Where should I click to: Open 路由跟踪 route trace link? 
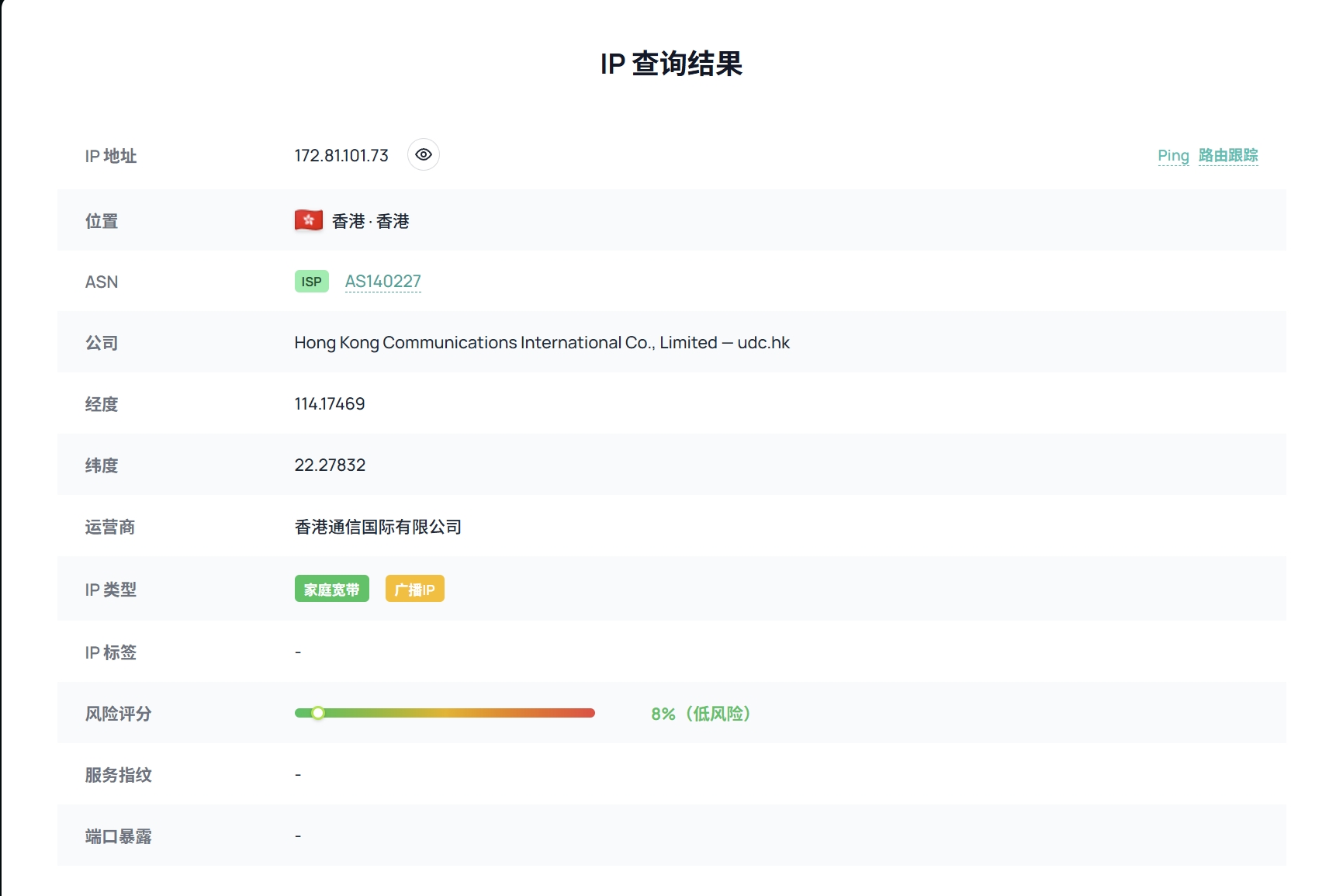point(1227,156)
